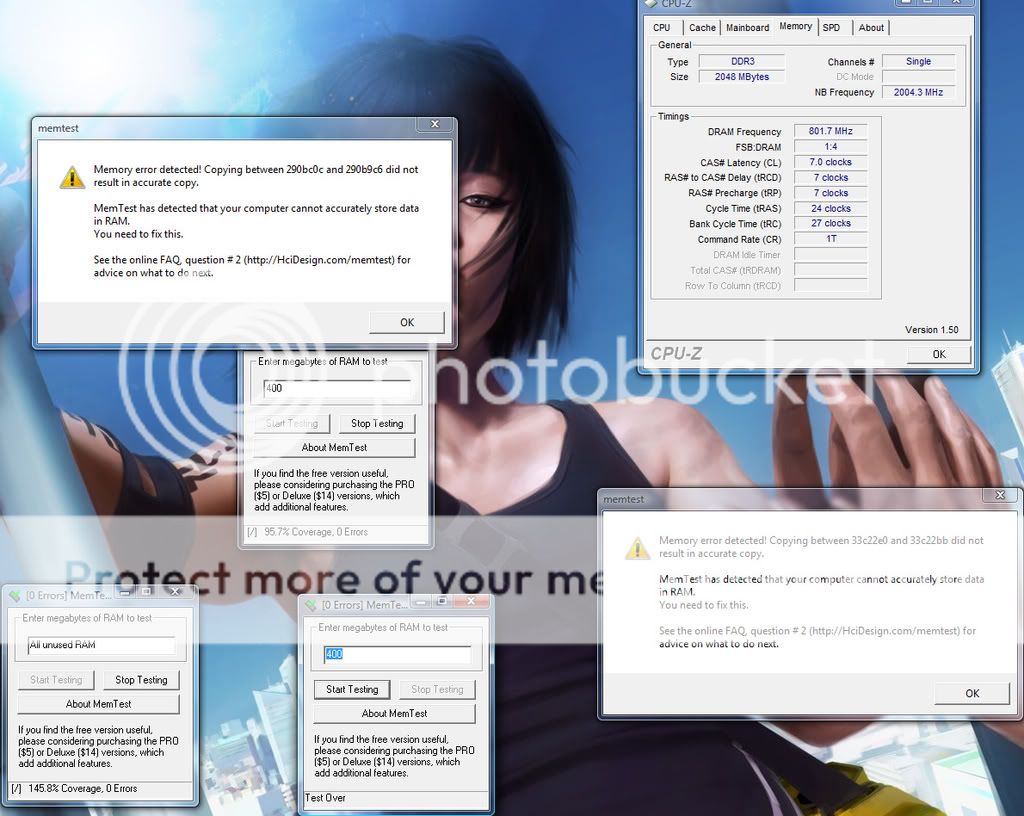
Task: Click the NB Frequency value 2004.3 MHz
Action: click(x=918, y=93)
